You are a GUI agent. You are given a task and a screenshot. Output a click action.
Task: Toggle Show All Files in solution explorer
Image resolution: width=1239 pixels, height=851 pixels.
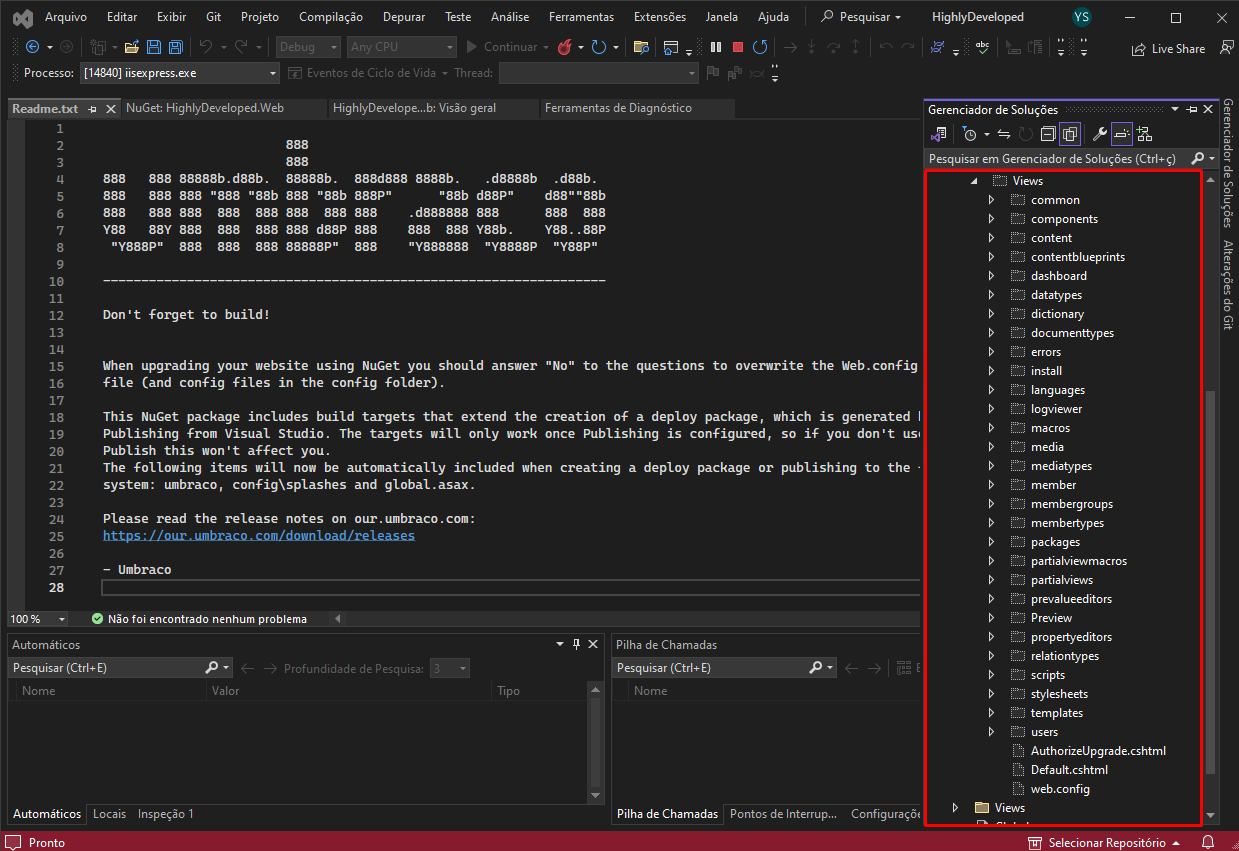click(x=1070, y=134)
